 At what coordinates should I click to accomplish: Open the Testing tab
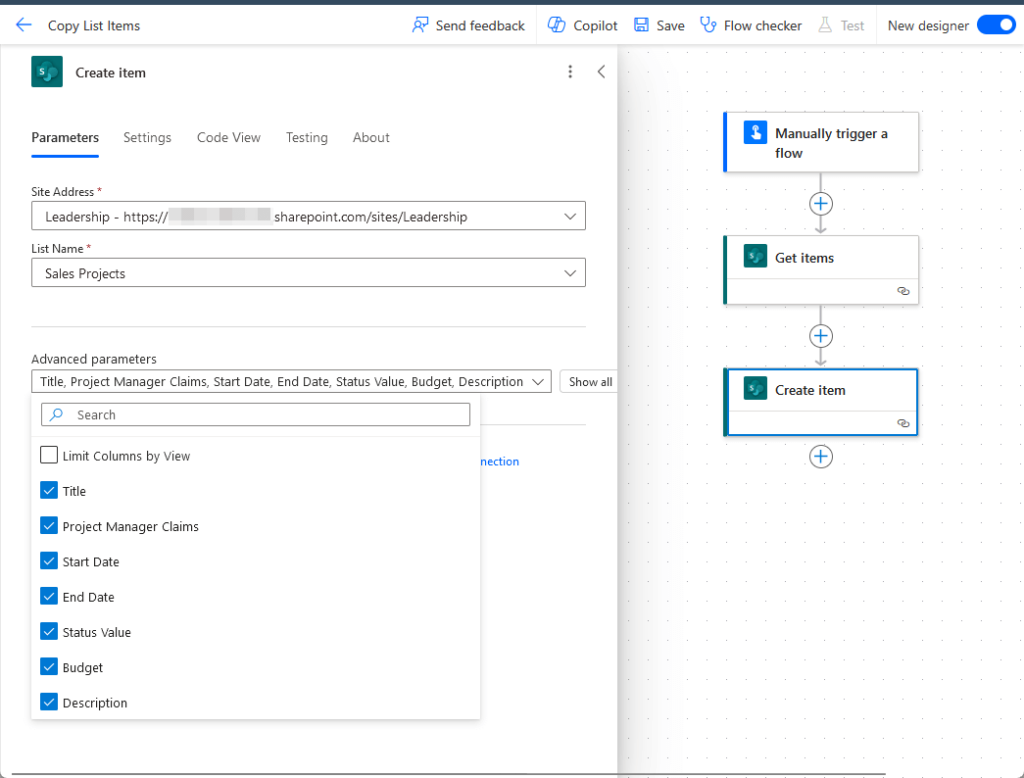[x=307, y=137]
